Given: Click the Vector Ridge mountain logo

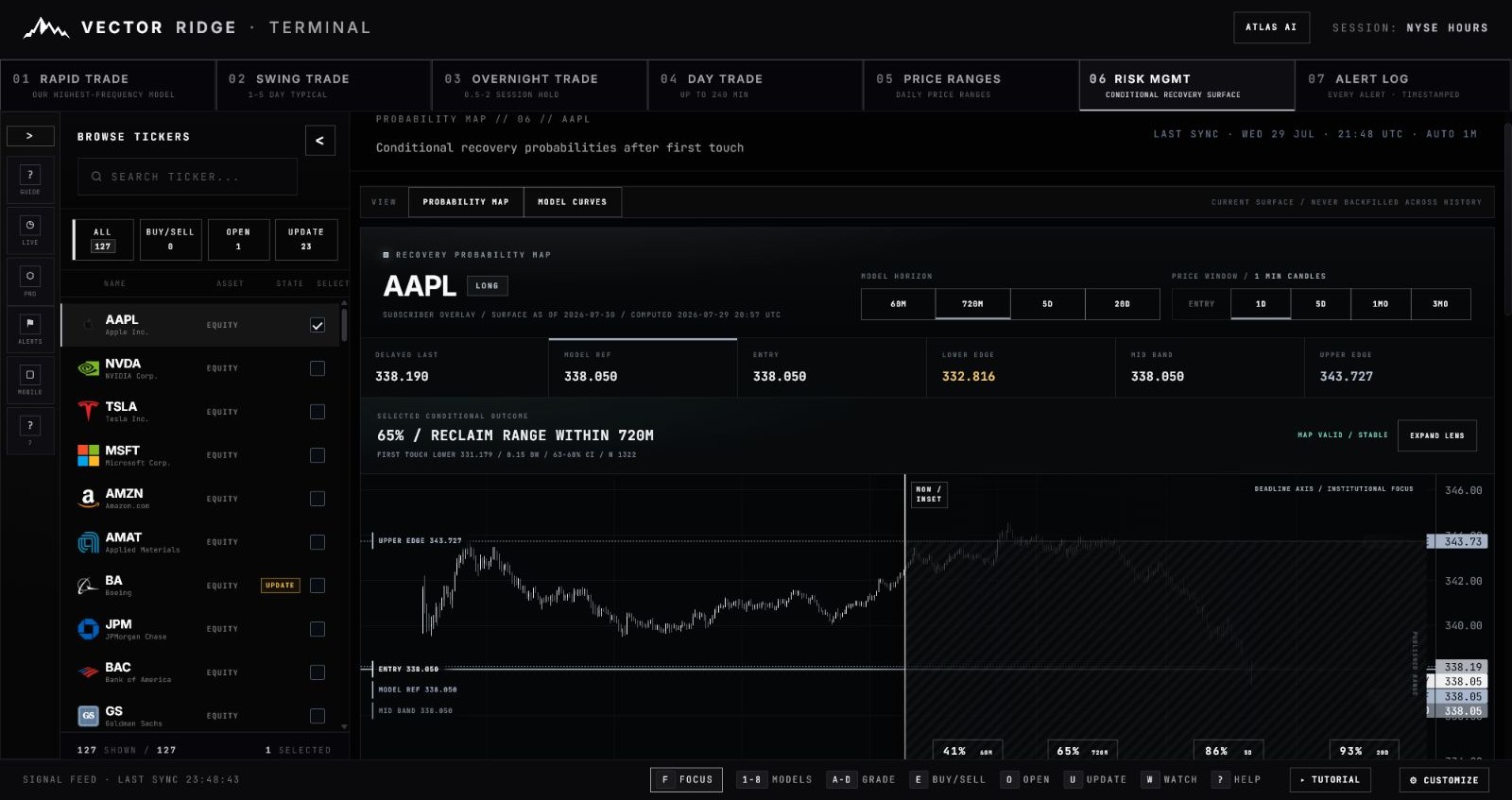Looking at the screenshot, I should (x=46, y=28).
